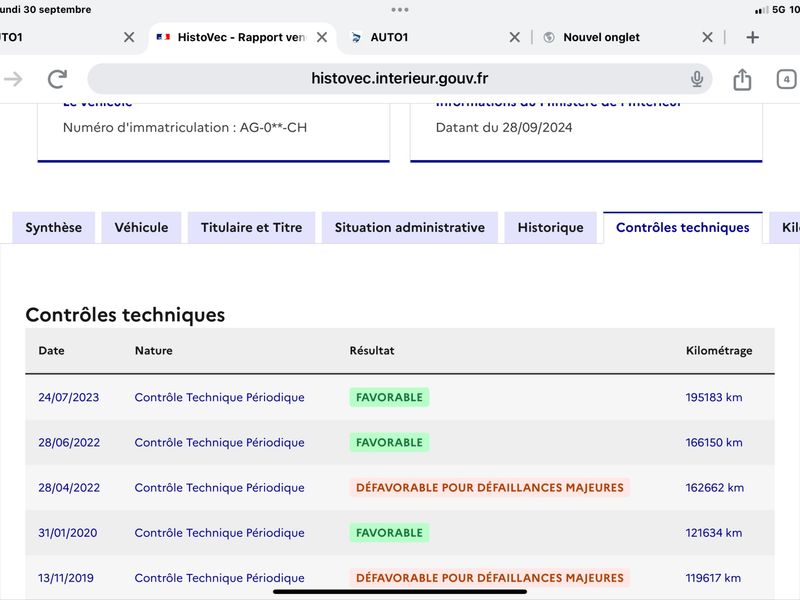Click the histovec.interieur.gouv.fr address bar

399,79
